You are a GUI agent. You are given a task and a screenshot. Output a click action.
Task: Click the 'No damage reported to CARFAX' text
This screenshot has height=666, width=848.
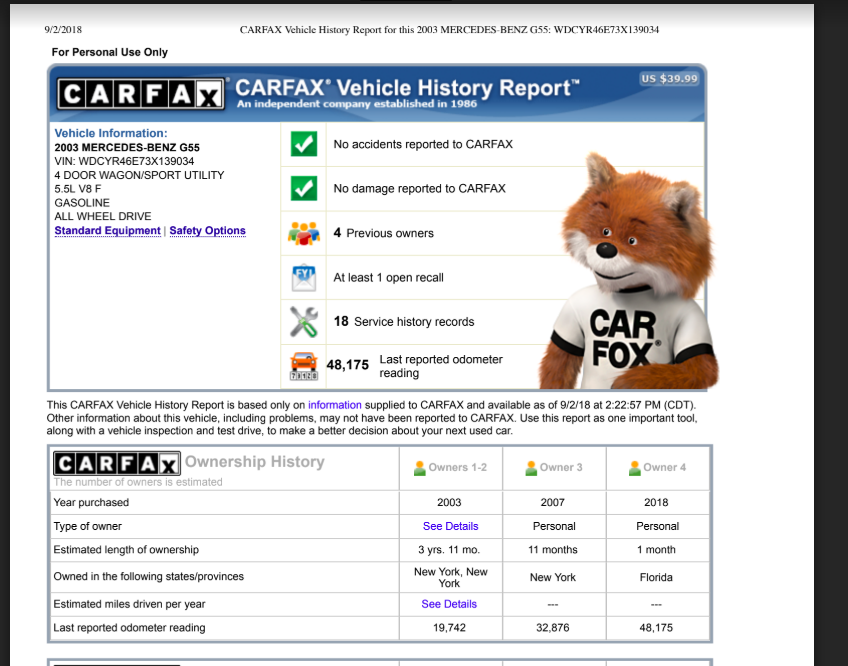click(x=420, y=188)
